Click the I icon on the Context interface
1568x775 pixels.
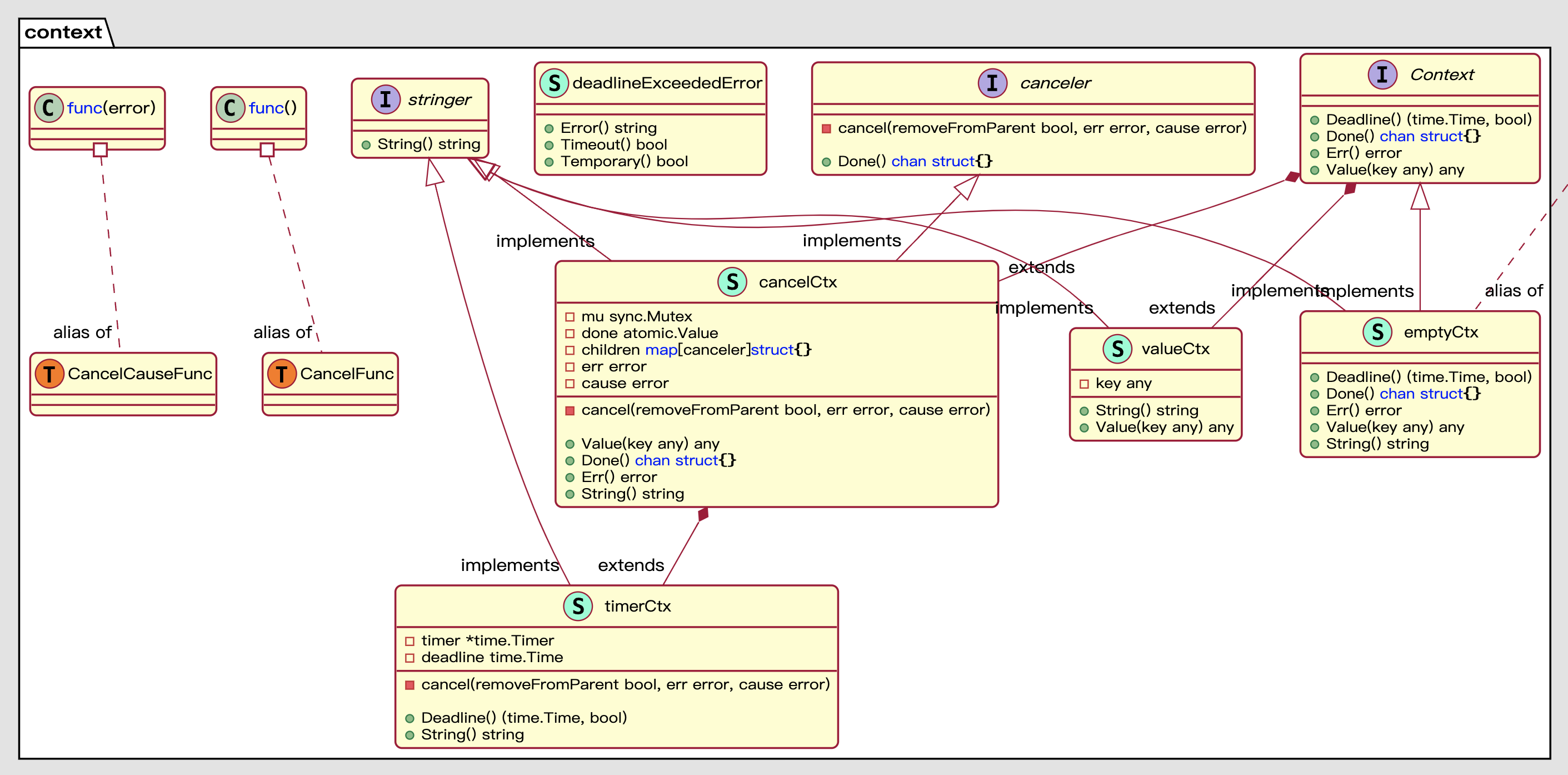click(1382, 75)
